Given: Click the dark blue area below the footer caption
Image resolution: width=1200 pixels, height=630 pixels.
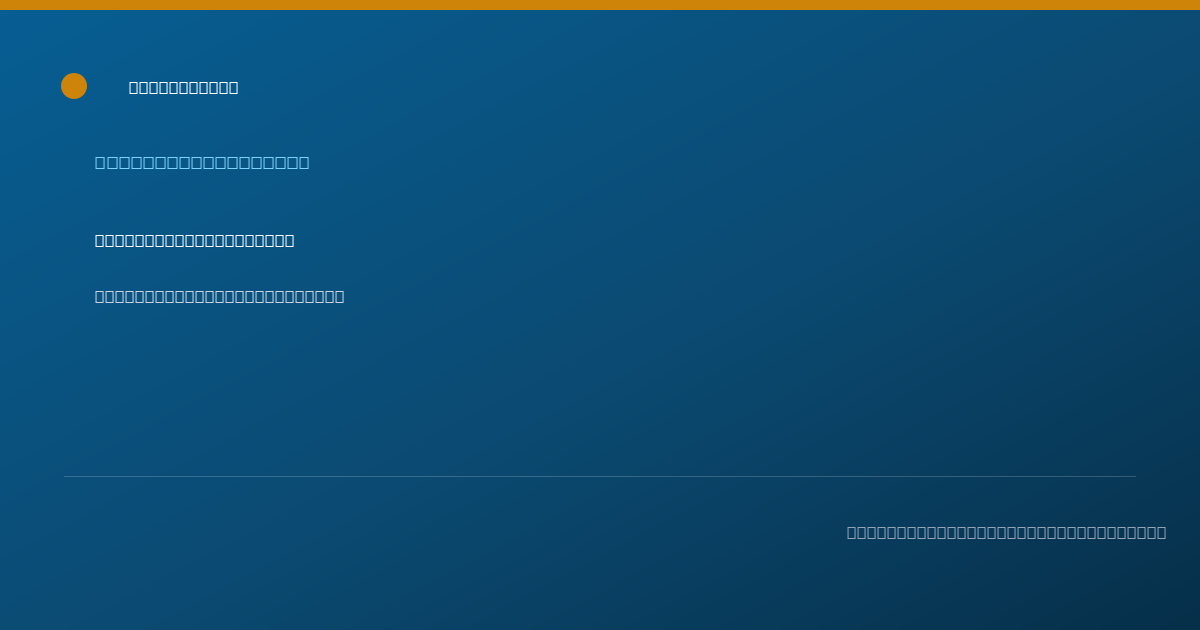Looking at the screenshot, I should pos(600,590).
